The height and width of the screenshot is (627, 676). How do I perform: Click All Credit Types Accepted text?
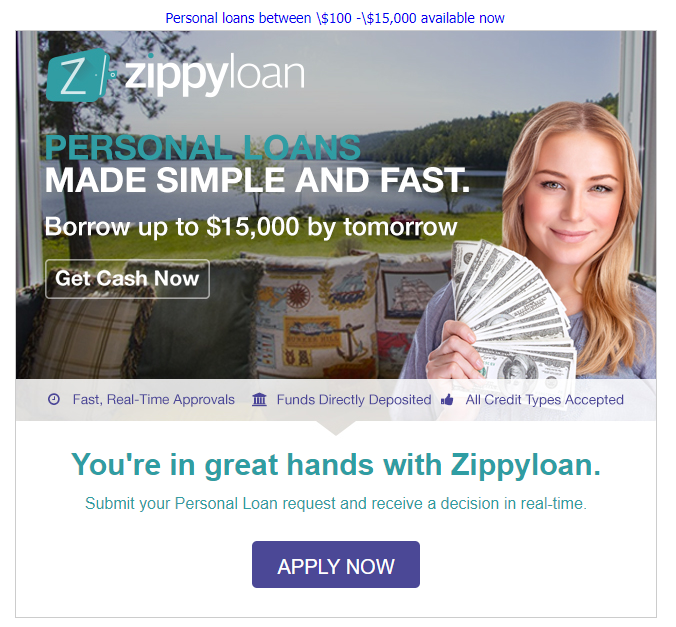pyautogui.click(x=545, y=400)
